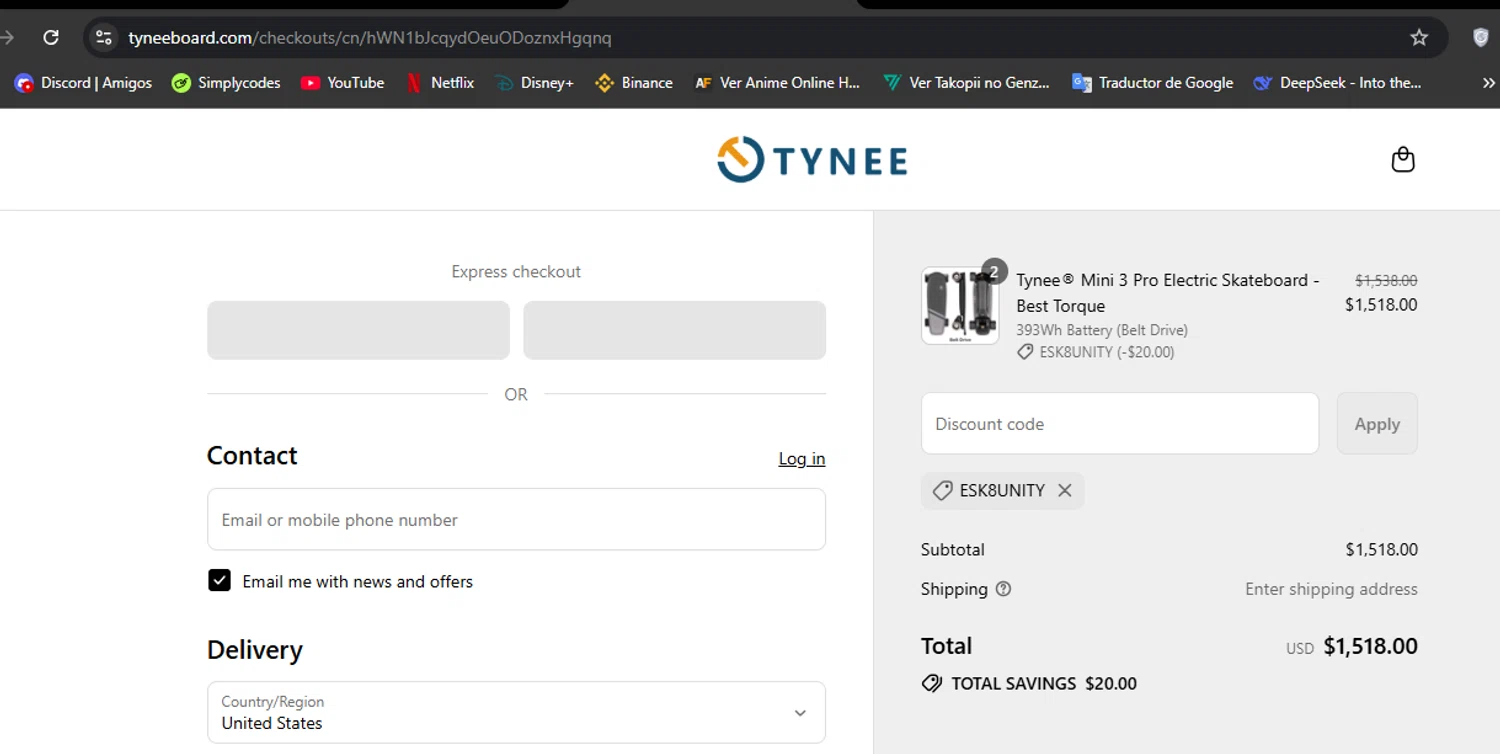Open the Country/Region dropdown
Viewport: 1500px width, 754px height.
(516, 712)
